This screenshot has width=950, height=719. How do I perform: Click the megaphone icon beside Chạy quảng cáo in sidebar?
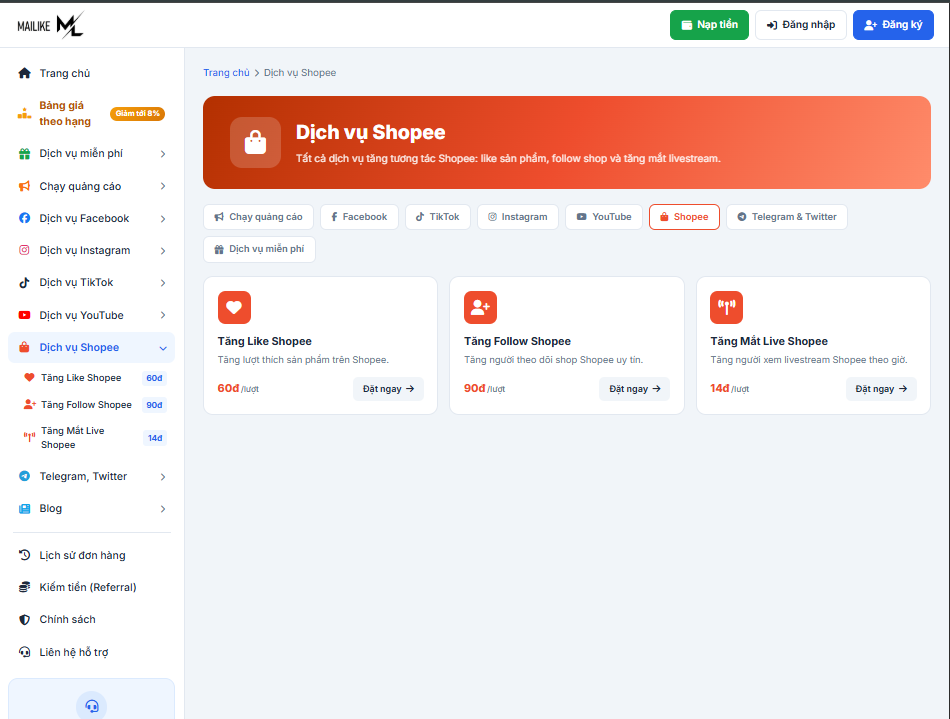pos(24,186)
